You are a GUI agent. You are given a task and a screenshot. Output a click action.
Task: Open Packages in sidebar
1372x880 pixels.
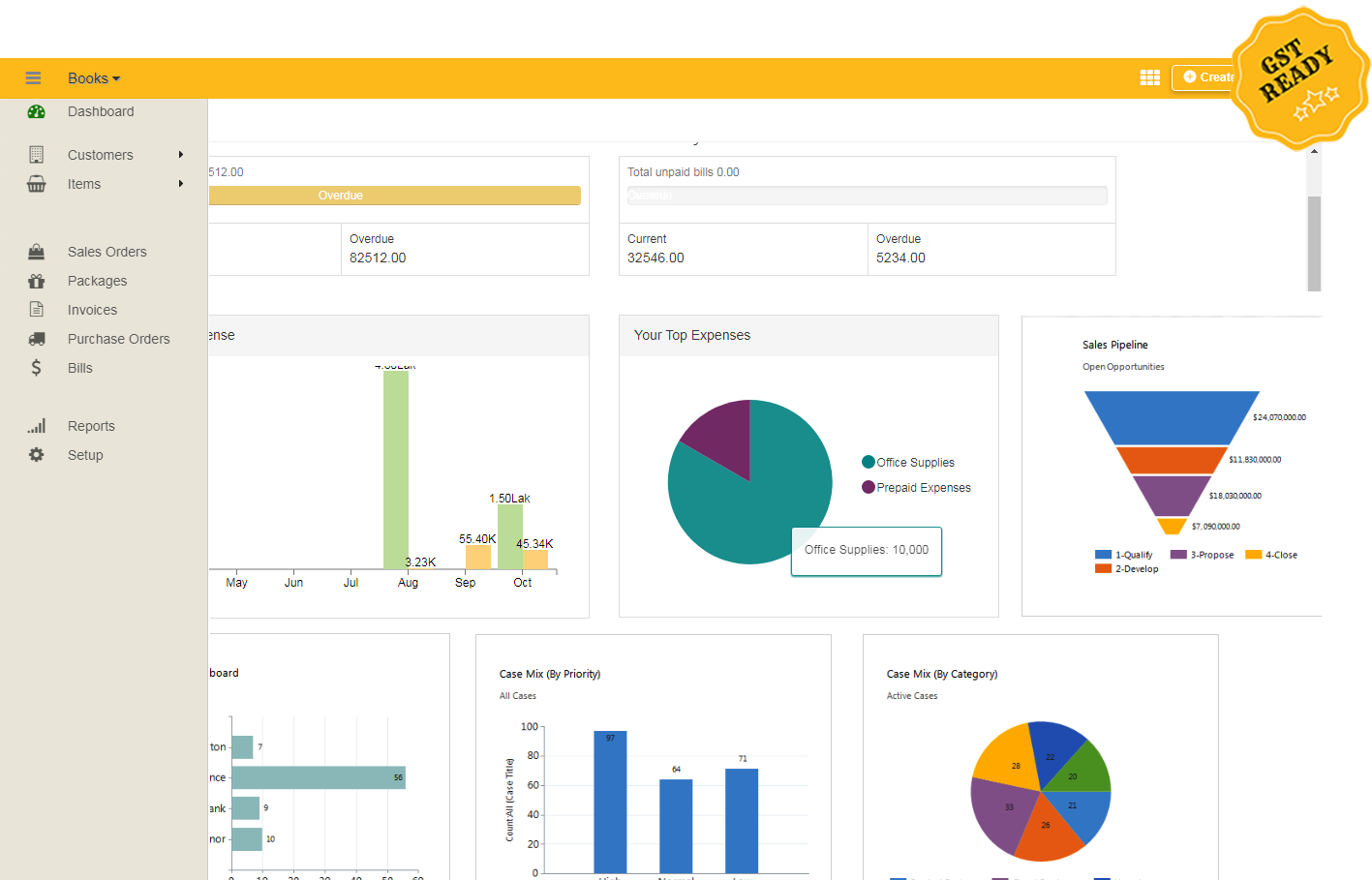(97, 281)
